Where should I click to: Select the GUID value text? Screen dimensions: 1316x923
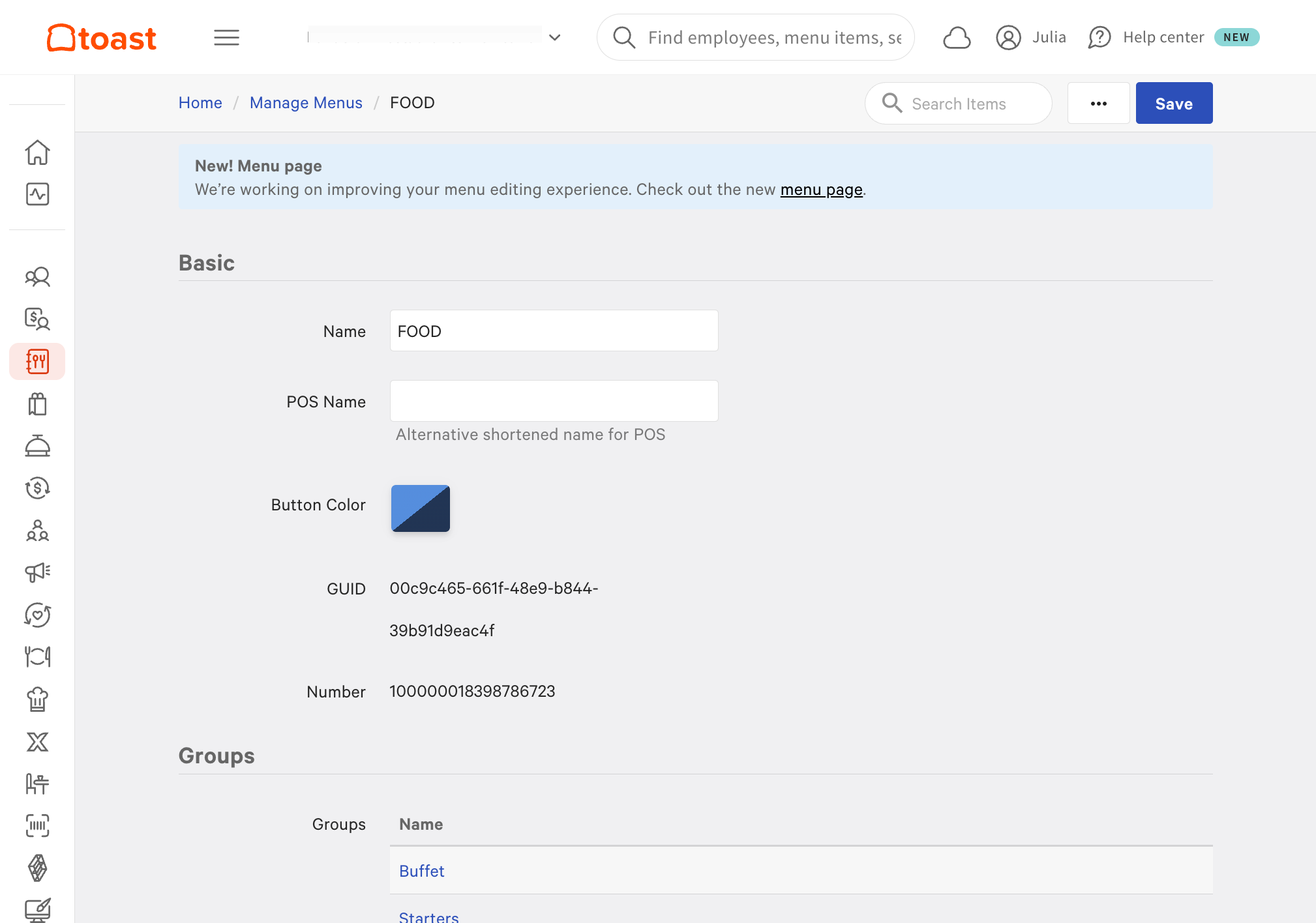tap(494, 609)
